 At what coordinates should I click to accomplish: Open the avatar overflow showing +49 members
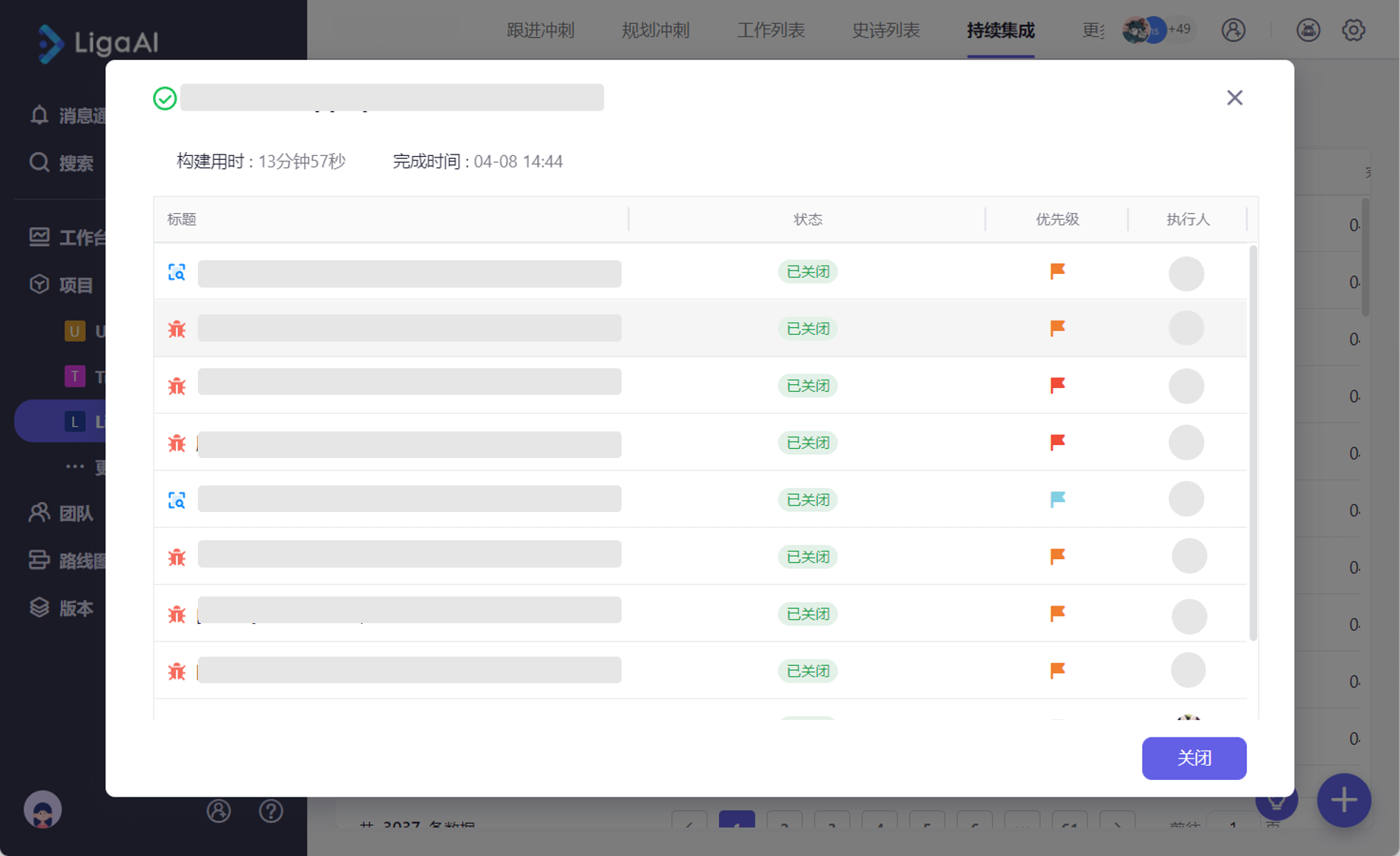[1158, 30]
